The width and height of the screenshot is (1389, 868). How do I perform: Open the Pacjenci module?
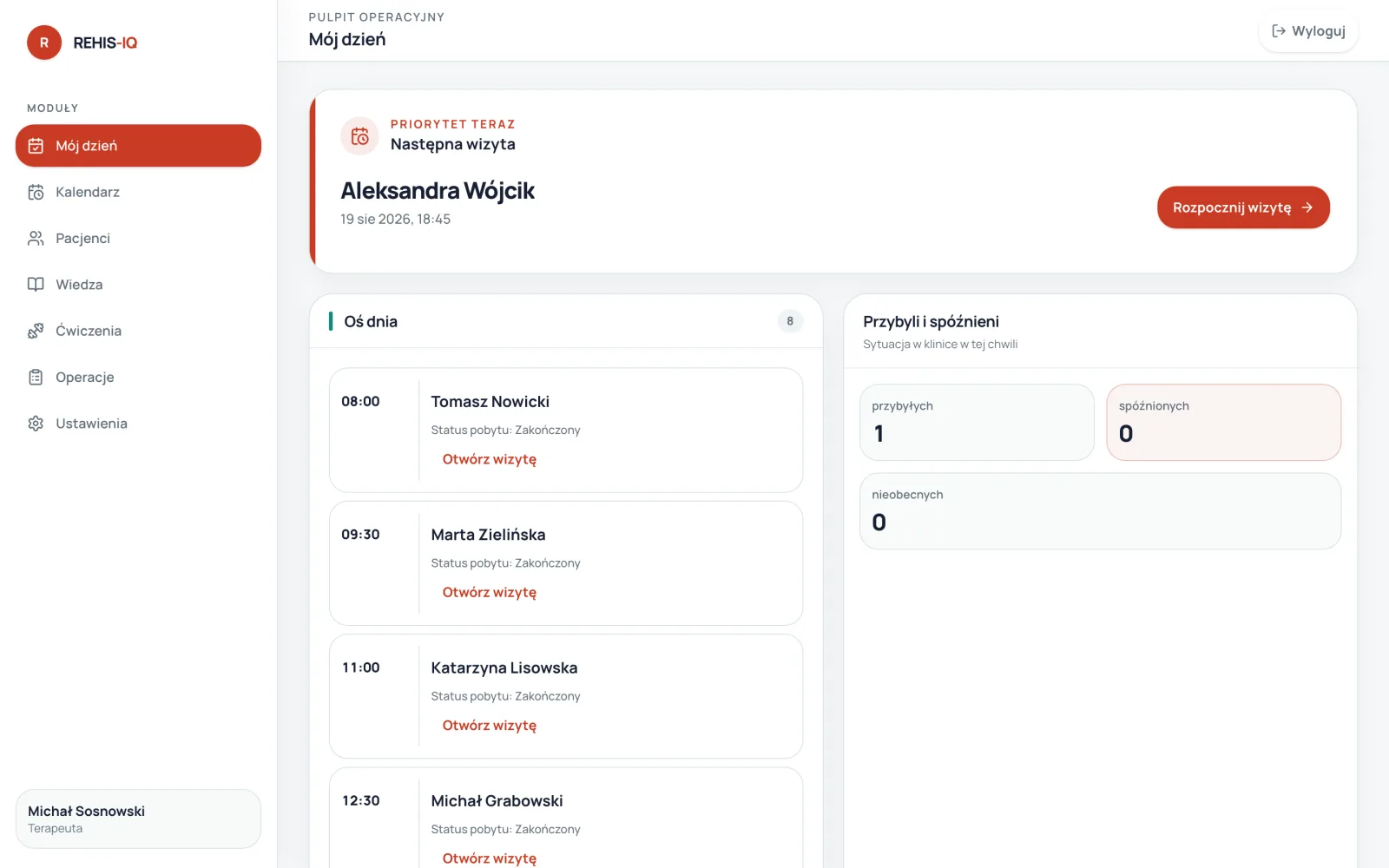tap(138, 238)
